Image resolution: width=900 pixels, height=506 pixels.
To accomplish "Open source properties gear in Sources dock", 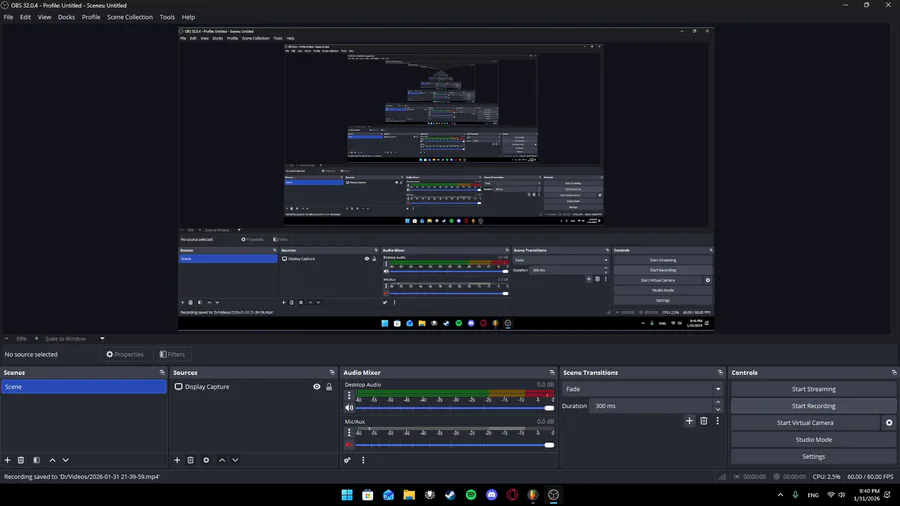I will pyautogui.click(x=206, y=460).
